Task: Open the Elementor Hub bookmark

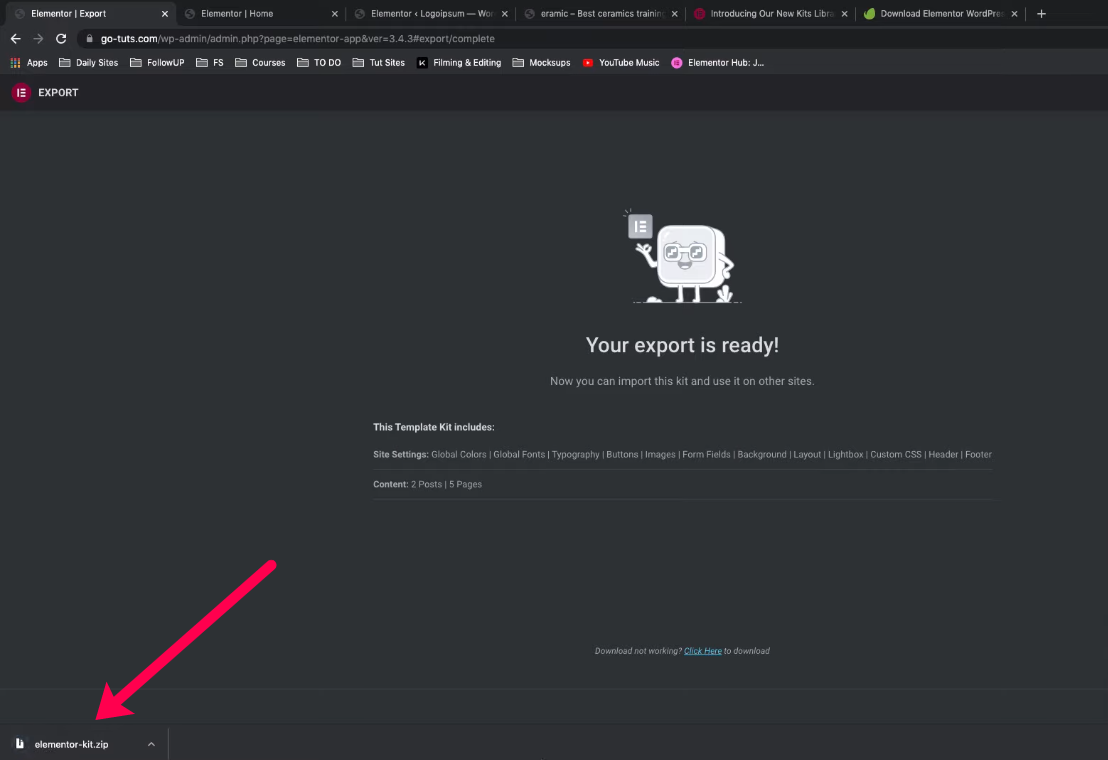Action: click(x=718, y=63)
